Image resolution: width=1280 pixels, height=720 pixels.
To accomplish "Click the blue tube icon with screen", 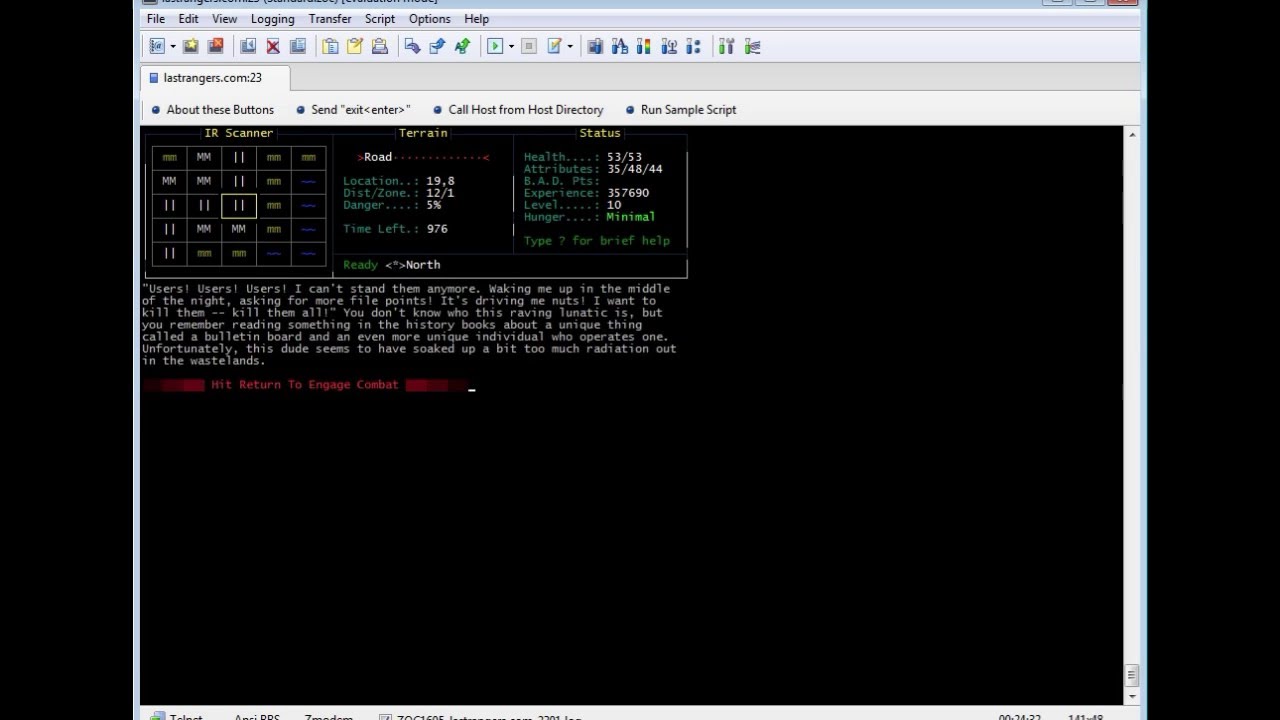I will coord(595,46).
